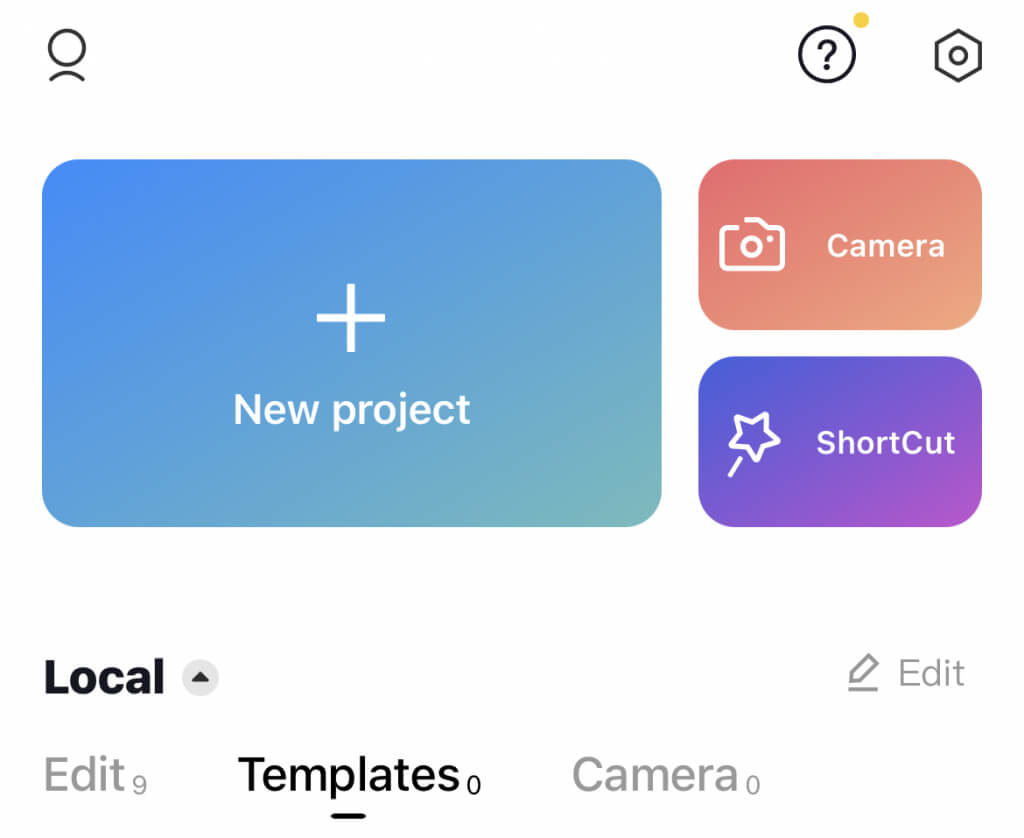Open the Camera tab in Local

coord(654,775)
